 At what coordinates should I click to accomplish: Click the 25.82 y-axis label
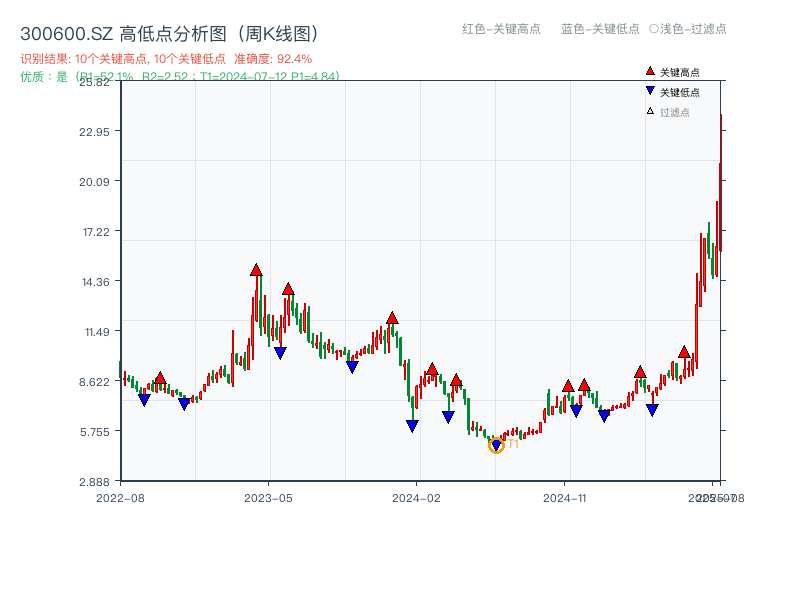[94, 82]
